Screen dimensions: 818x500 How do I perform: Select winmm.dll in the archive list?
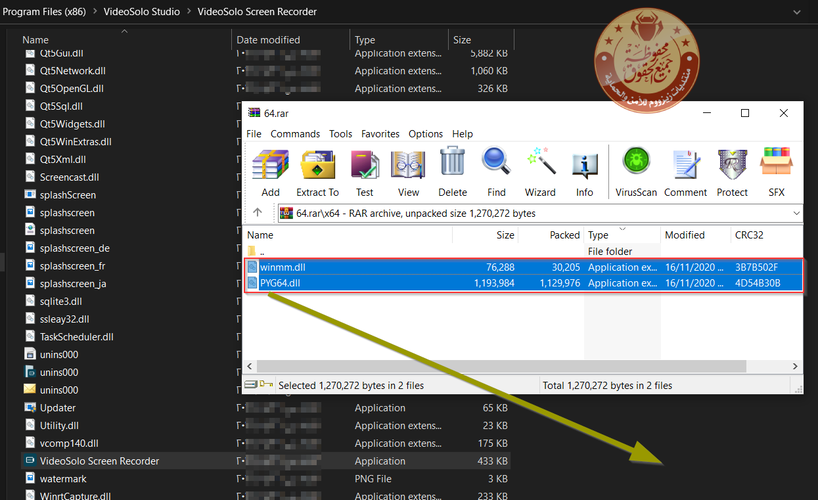tap(524, 267)
